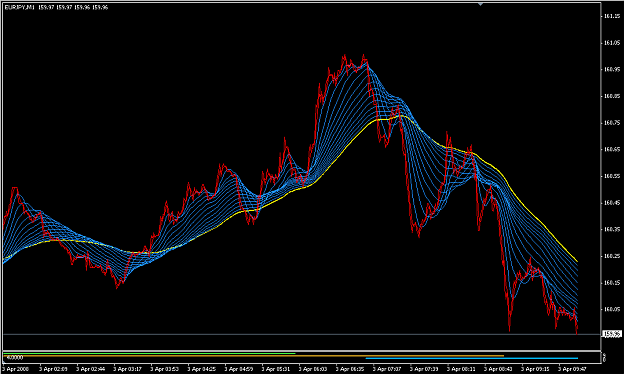This screenshot has height=375, width=625.
Task: Click the '3 Apr 05:31' time label
Action: click(275, 369)
